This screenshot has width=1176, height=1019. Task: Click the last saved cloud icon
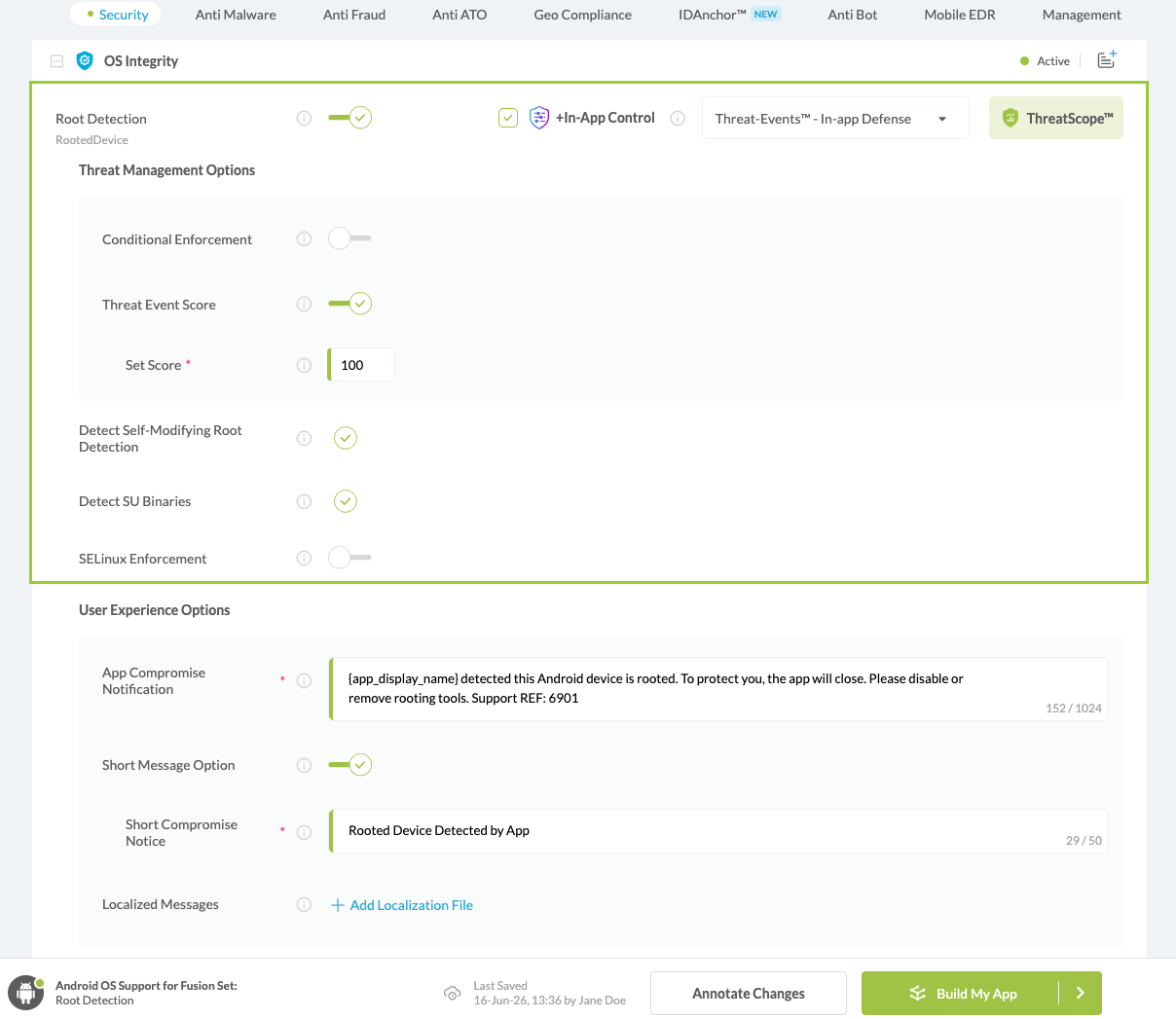[452, 994]
